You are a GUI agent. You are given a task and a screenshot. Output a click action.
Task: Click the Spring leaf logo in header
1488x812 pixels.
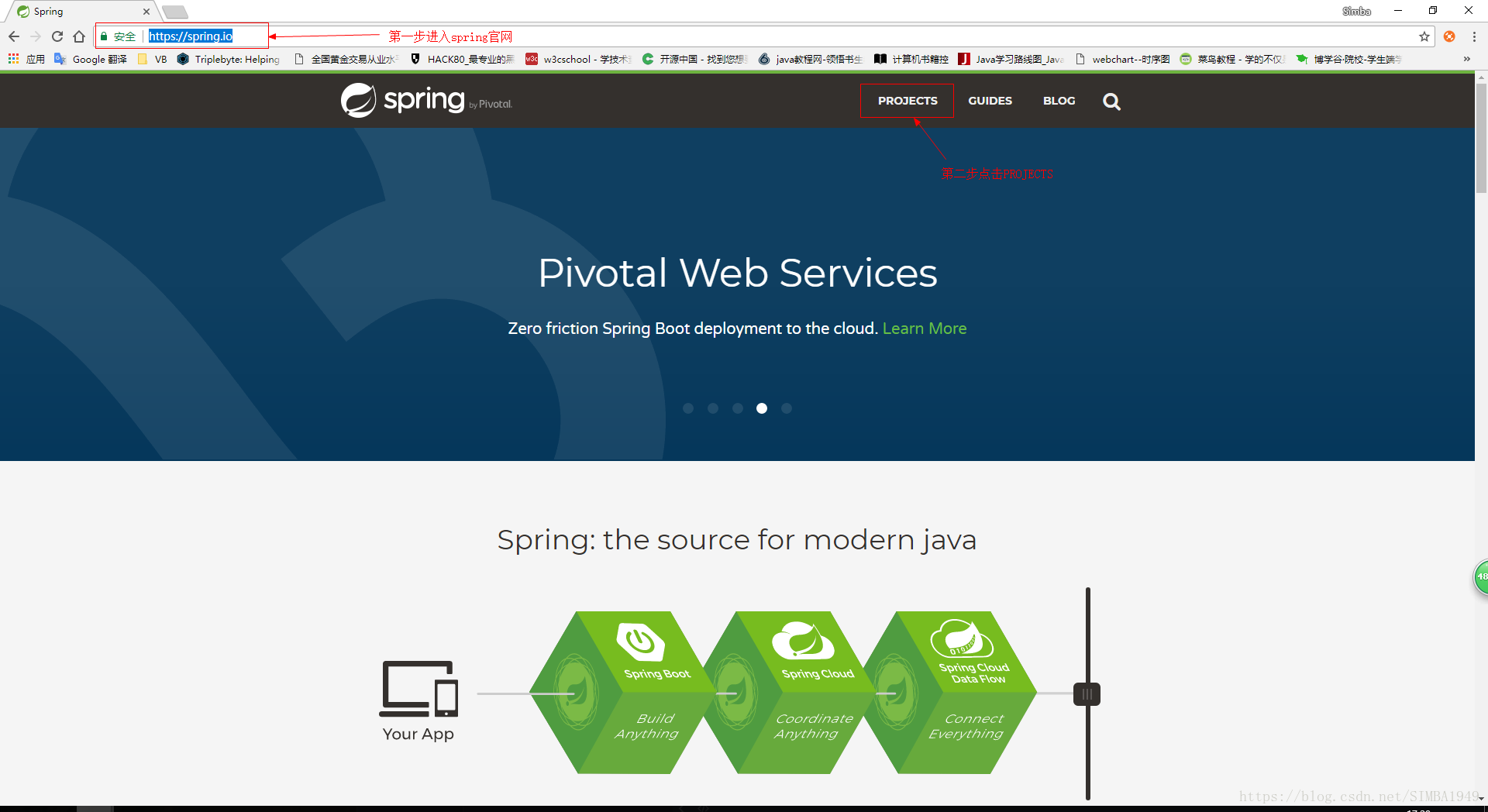[359, 100]
